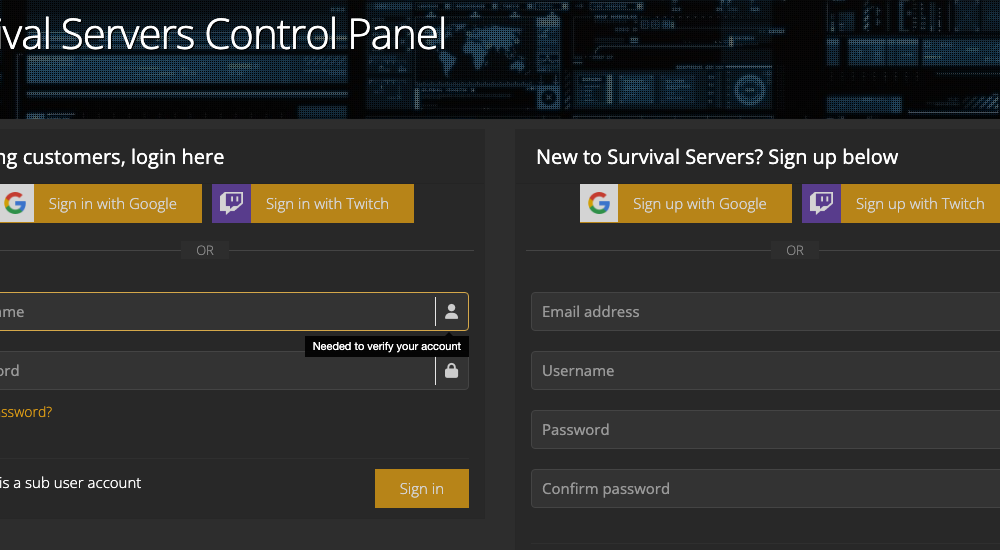Click the Username sign-up field
The image size is (1000, 550).
765,371
